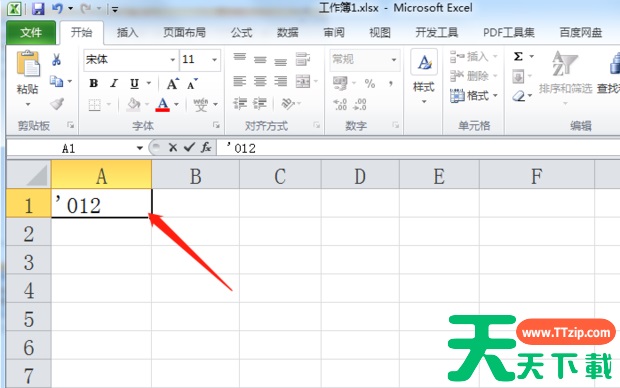Screen dimensions: 620x388
Task: Toggle Italic formatting
Action: point(114,83)
